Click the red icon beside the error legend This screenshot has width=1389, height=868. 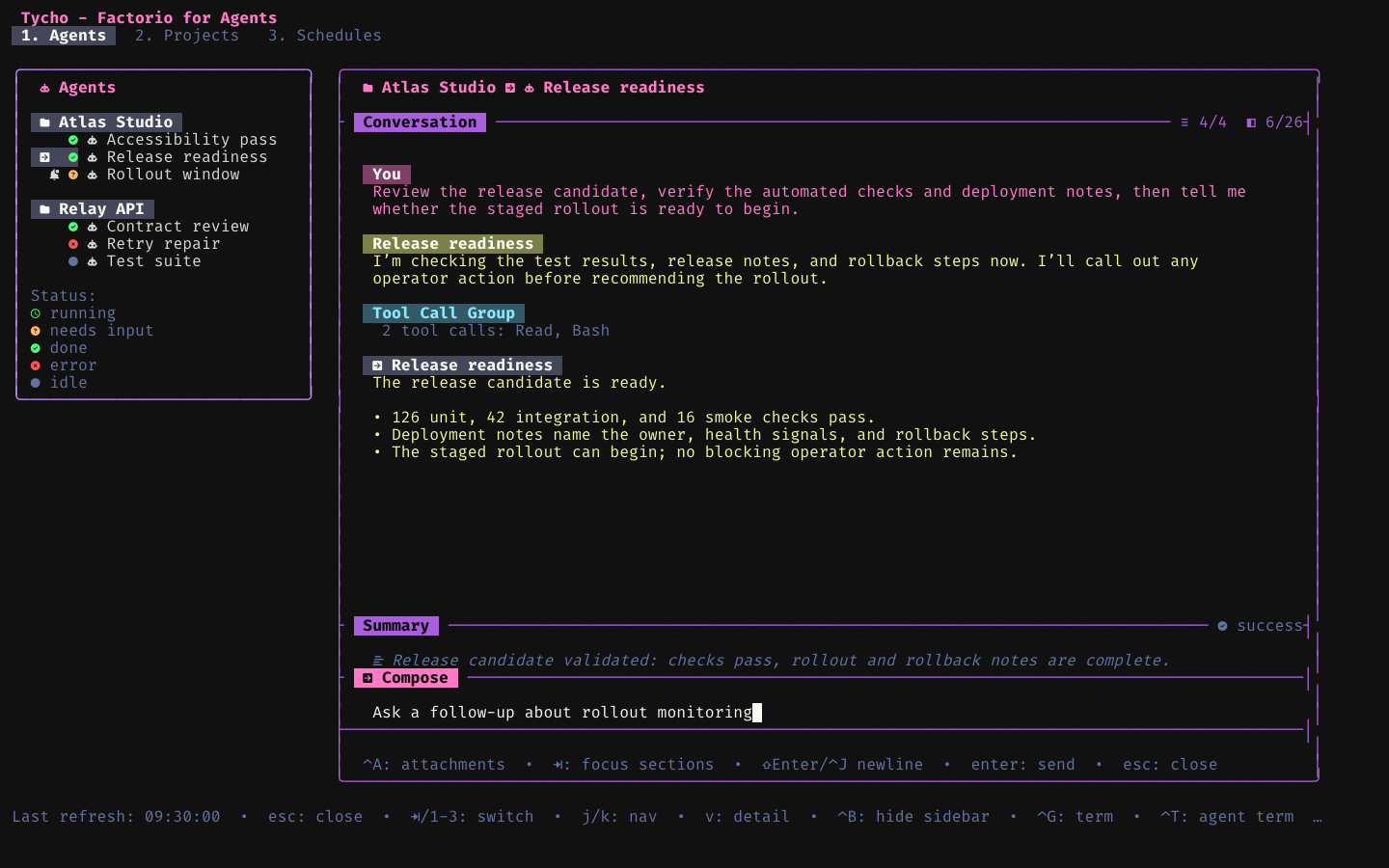pyautogui.click(x=36, y=366)
